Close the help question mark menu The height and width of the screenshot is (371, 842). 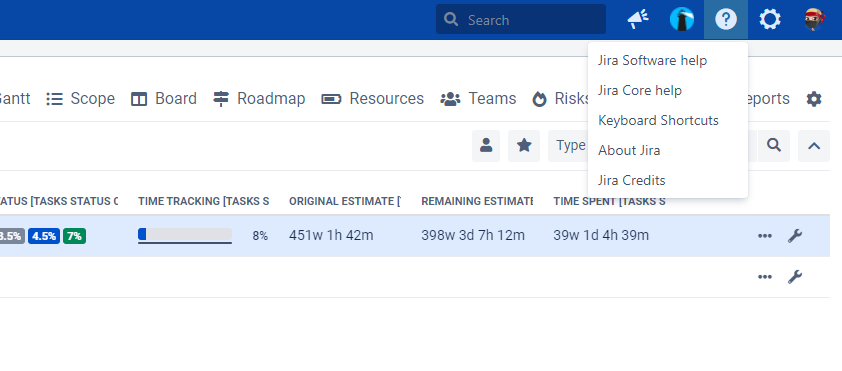point(725,20)
